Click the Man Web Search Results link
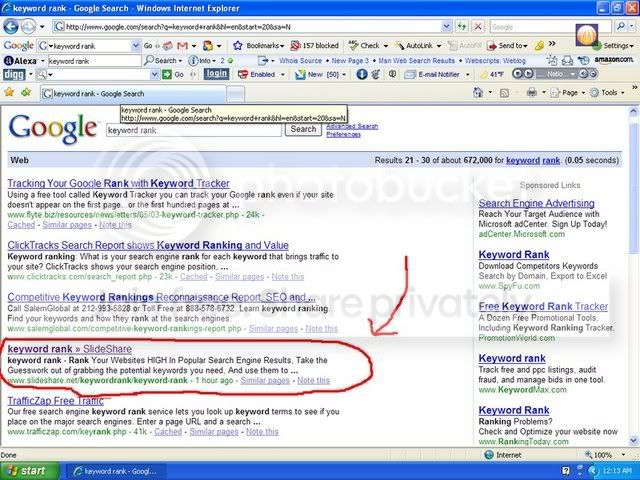Viewport: 640px width, 480px height. pos(416,60)
